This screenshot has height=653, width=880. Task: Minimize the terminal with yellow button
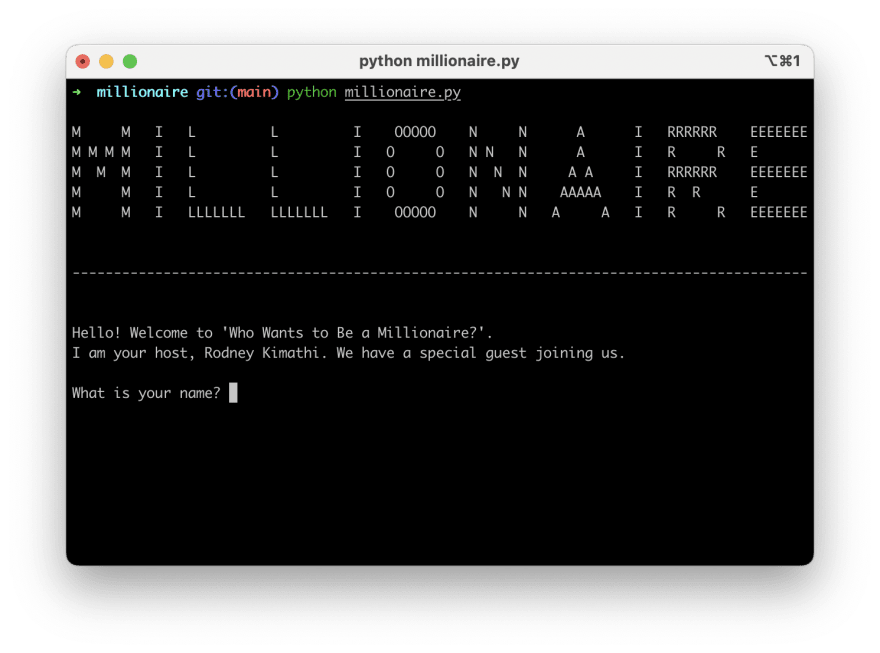pos(107,61)
